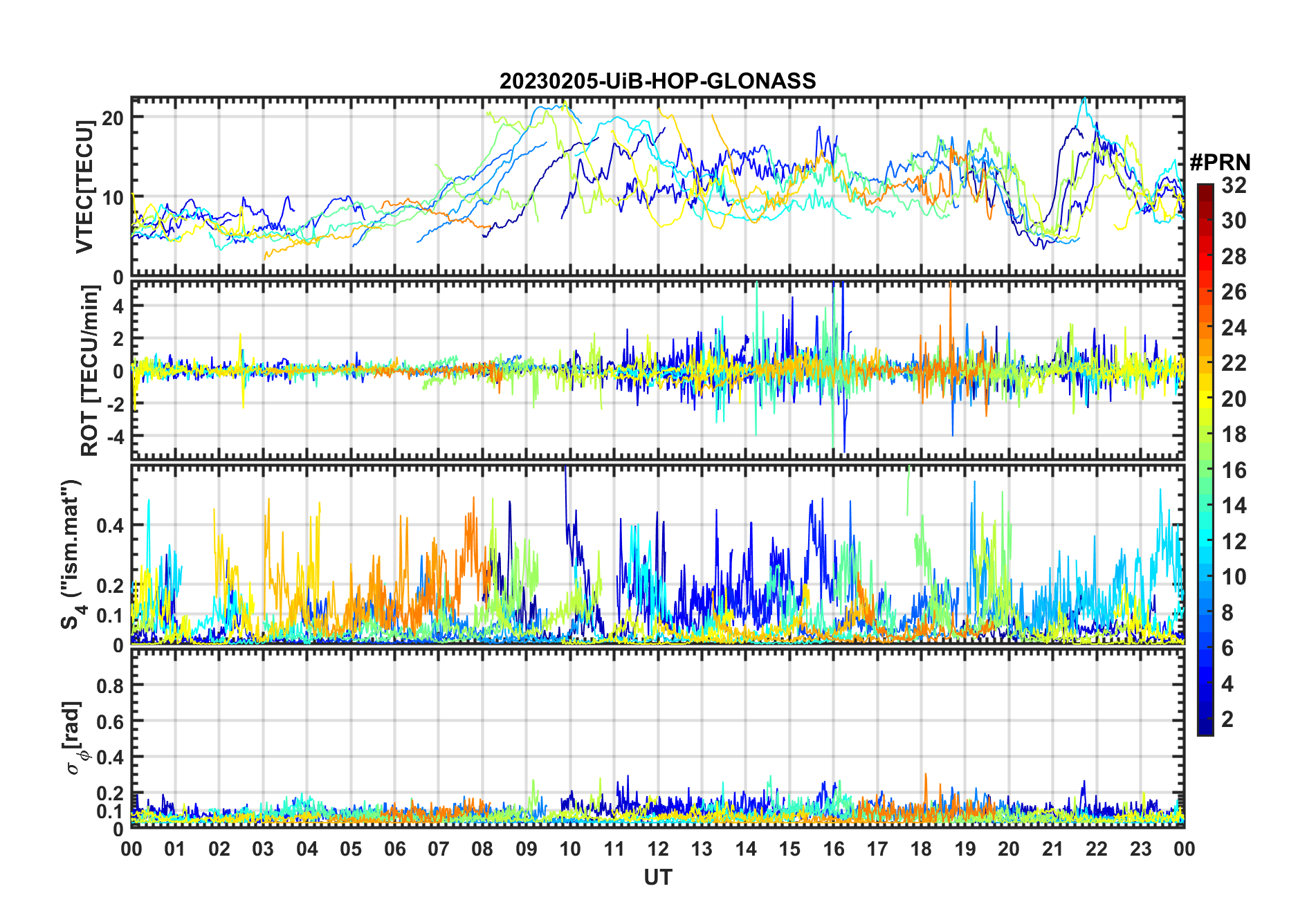Screen dimensions: 1316x920
Task: Select the VTEC[TECU] y-axis label
Action: 84,187
